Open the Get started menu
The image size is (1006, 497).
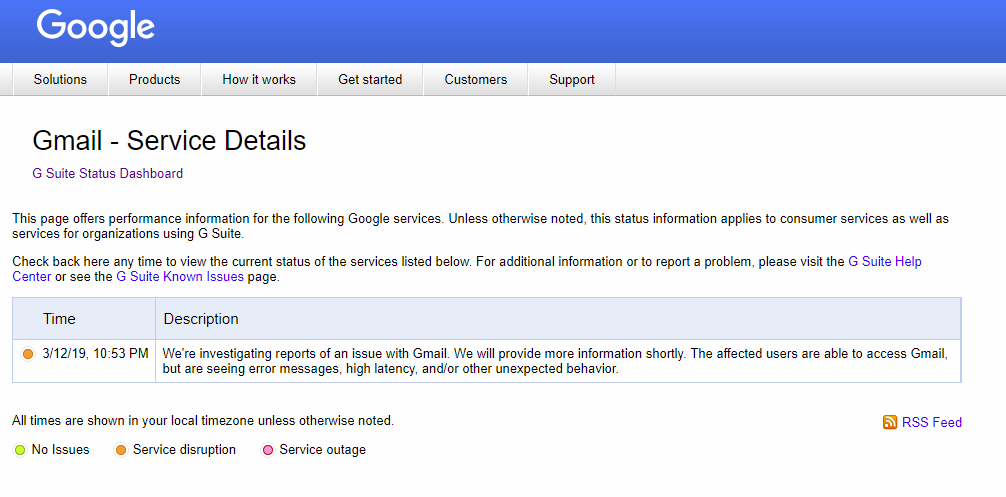370,80
